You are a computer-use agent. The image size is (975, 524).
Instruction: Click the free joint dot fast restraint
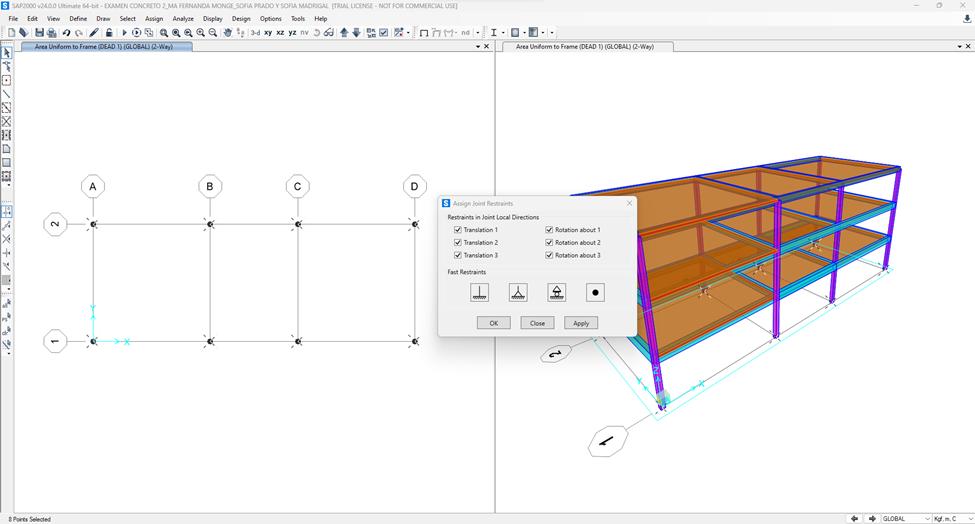(595, 292)
